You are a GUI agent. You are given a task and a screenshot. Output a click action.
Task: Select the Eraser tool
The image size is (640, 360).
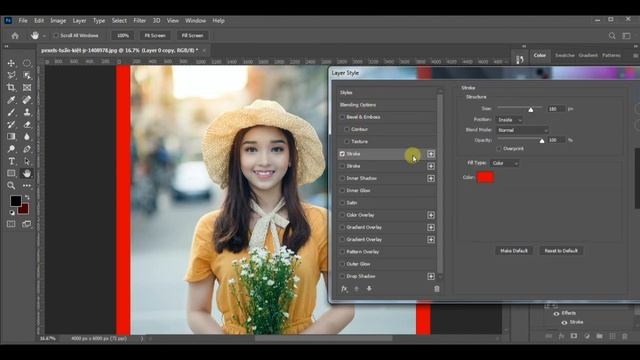[27, 124]
